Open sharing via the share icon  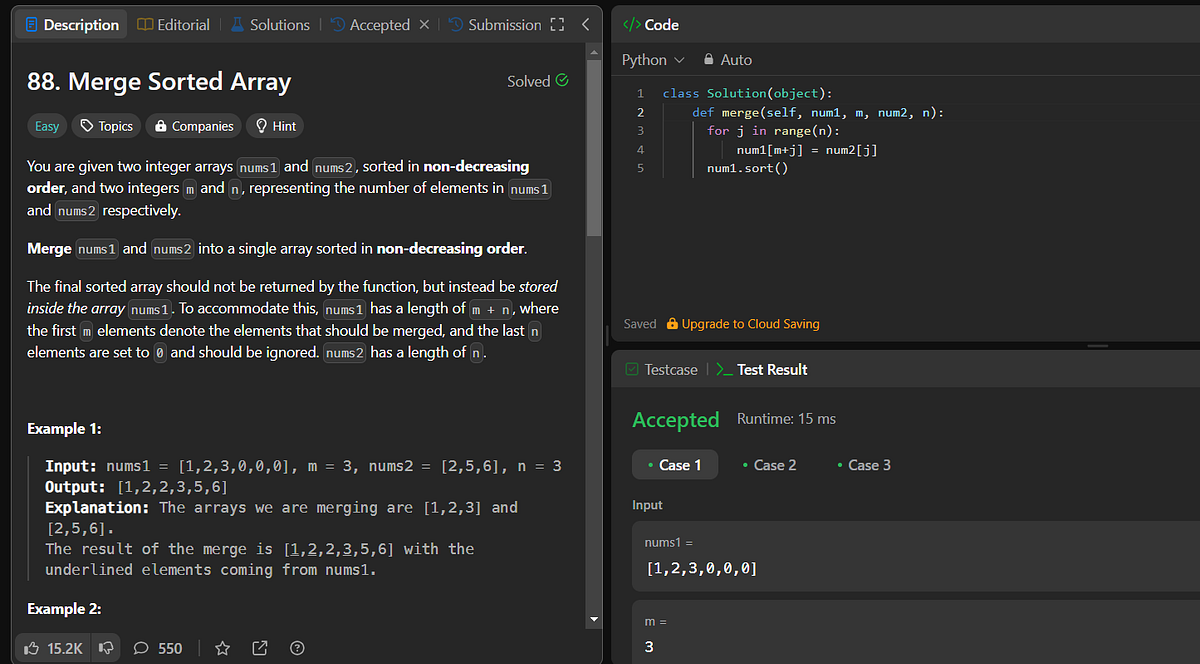pos(259,648)
